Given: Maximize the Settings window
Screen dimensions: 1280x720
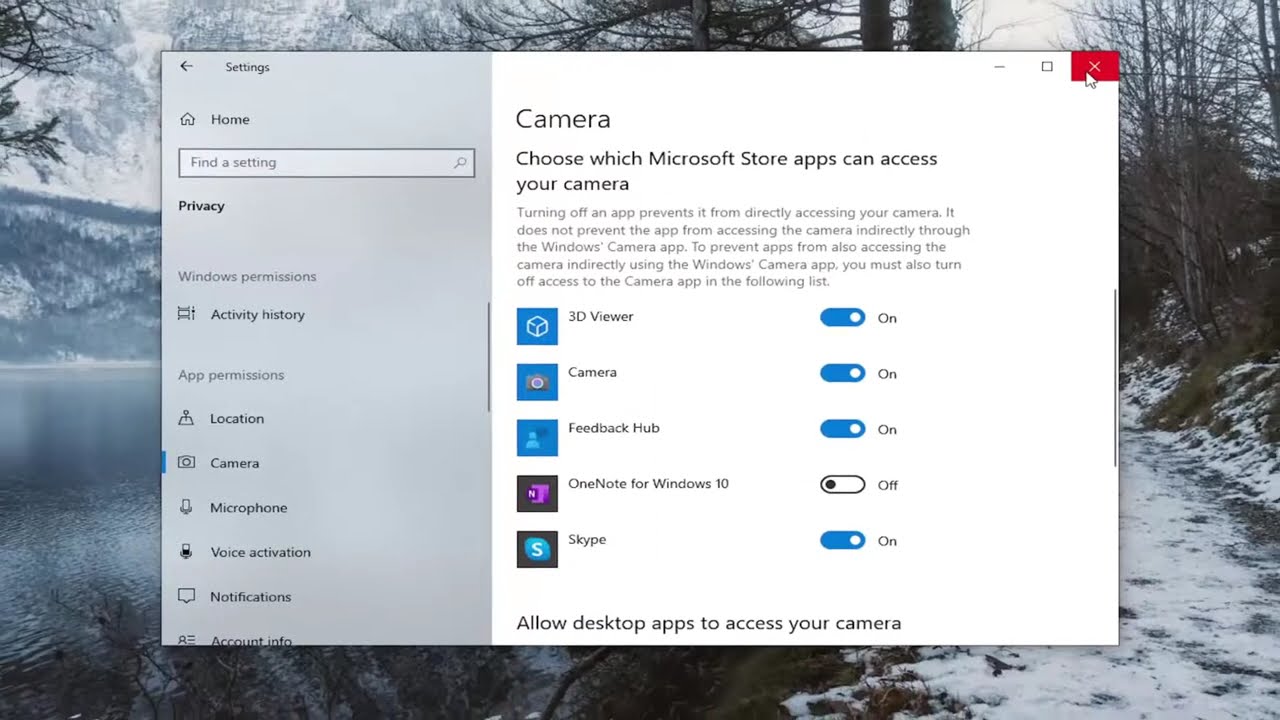Looking at the screenshot, I should [x=1047, y=66].
